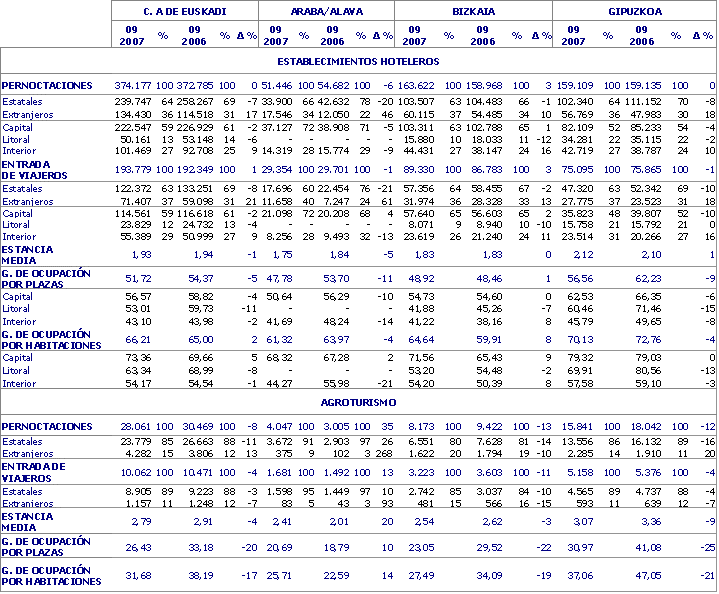Select PERNOCTACIONES row label in the hoteleros section
The width and height of the screenshot is (719, 594).
tap(47, 86)
